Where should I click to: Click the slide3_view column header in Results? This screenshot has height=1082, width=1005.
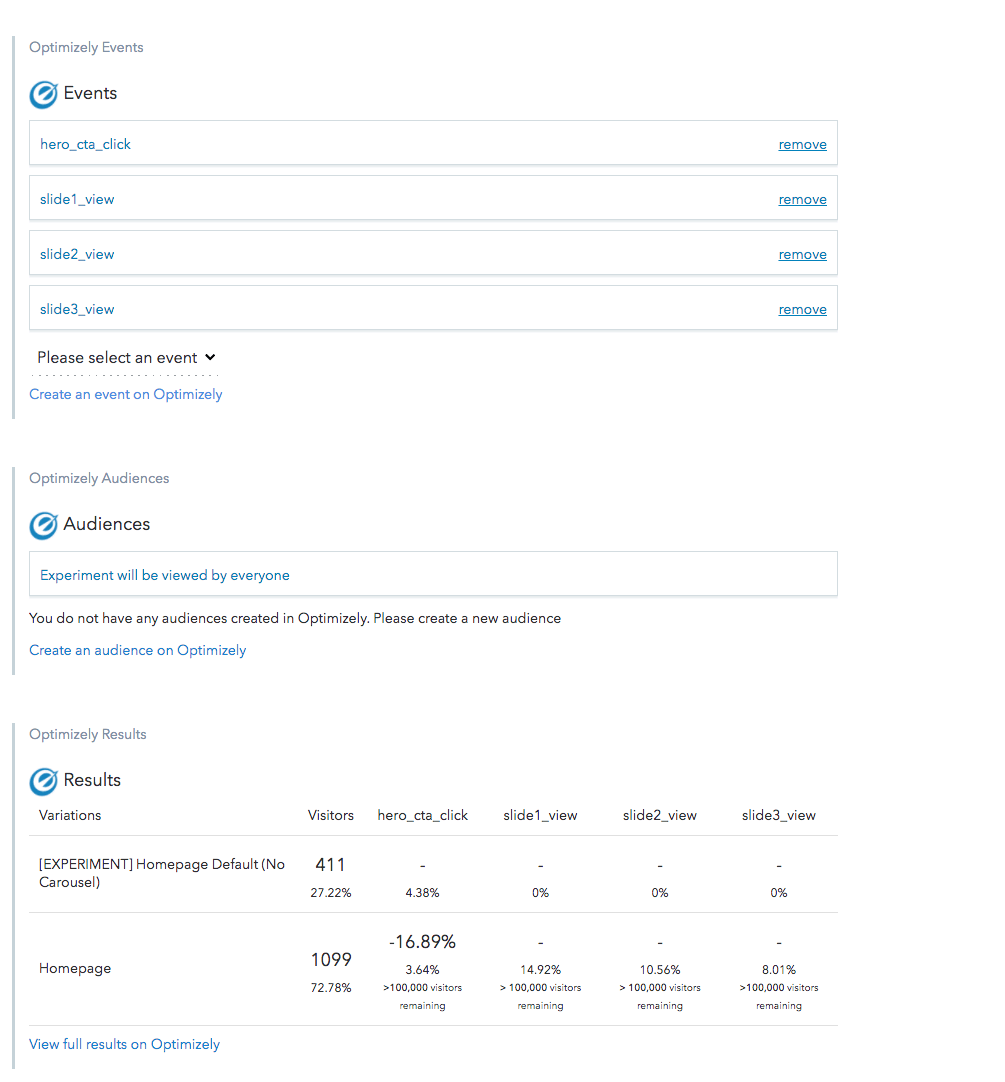(779, 816)
